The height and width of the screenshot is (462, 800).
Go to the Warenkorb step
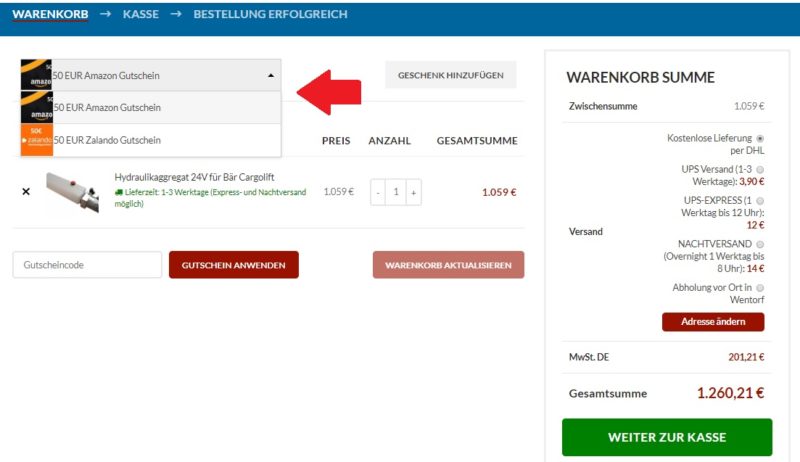pos(50,14)
